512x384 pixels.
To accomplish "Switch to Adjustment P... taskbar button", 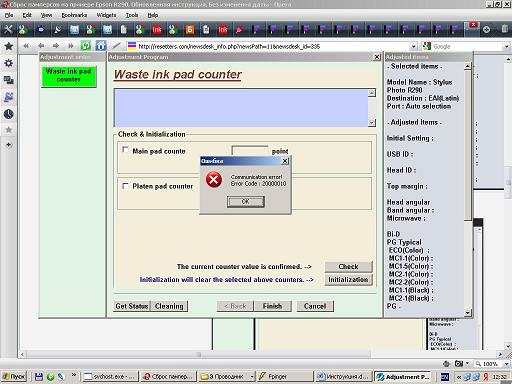I will [x=402, y=377].
